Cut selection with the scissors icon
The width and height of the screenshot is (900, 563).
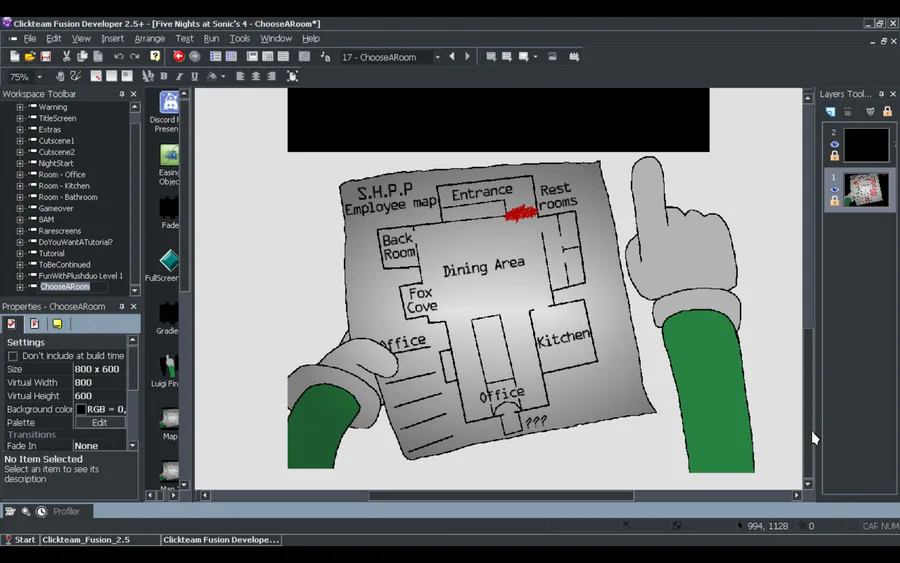(67, 56)
